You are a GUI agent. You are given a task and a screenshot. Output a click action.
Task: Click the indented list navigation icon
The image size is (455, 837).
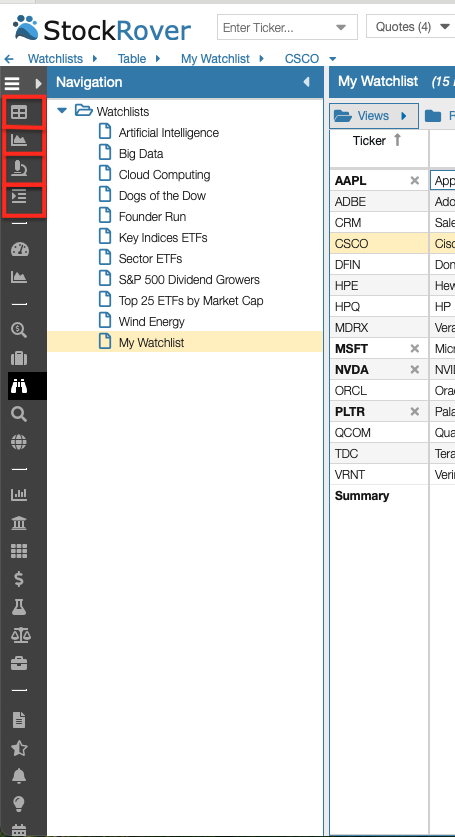[19, 197]
